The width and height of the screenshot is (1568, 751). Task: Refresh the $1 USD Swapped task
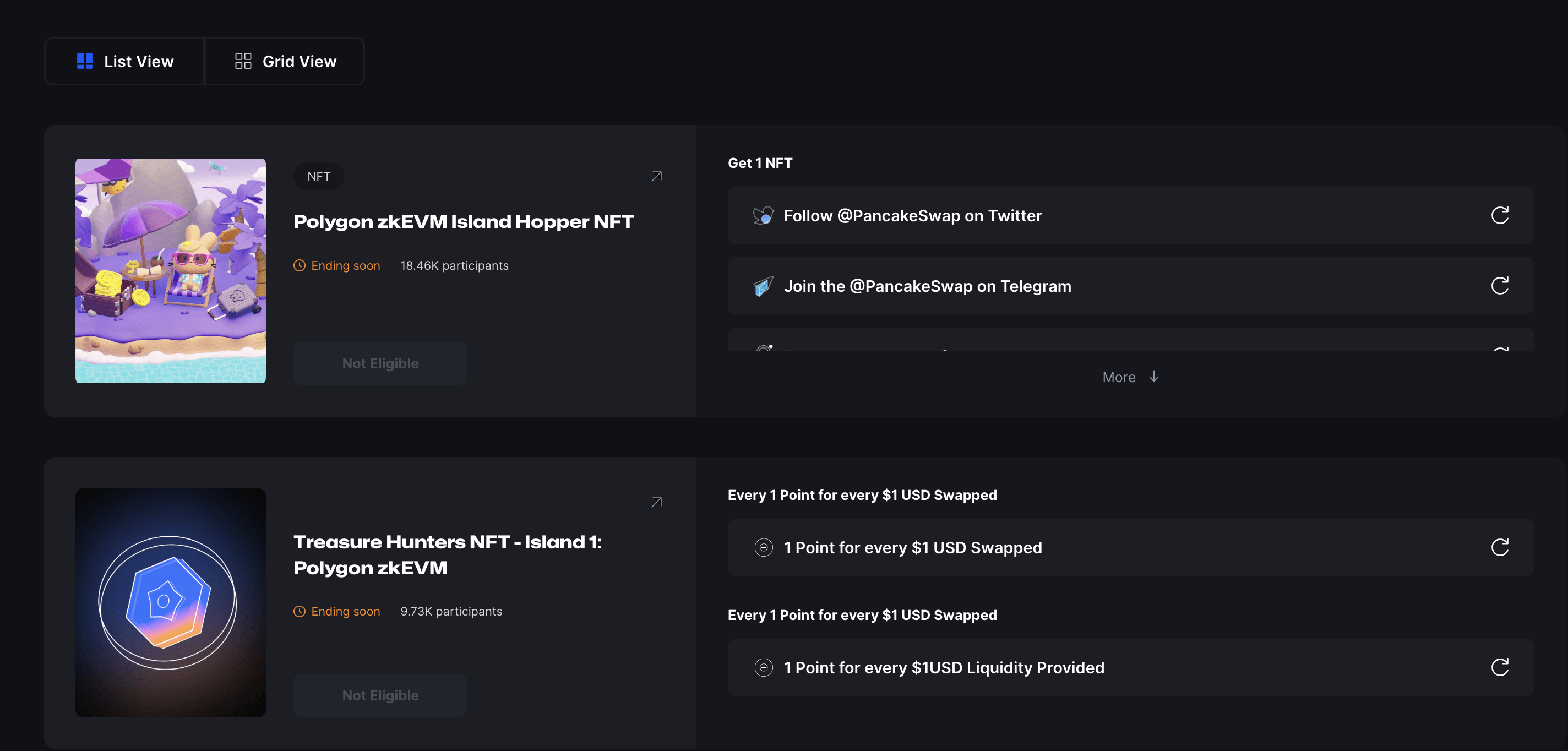click(1499, 547)
